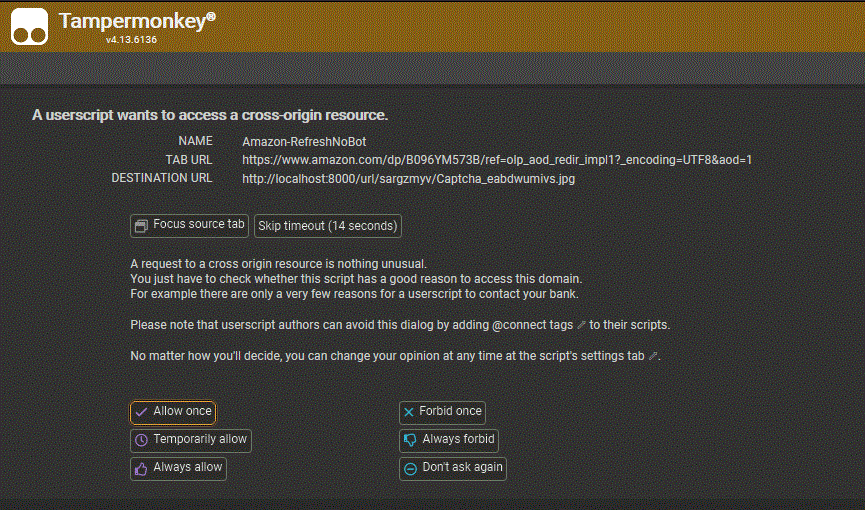This screenshot has height=510, width=865.
Task: Open the script's settings tab link icon
Action: coord(653,356)
